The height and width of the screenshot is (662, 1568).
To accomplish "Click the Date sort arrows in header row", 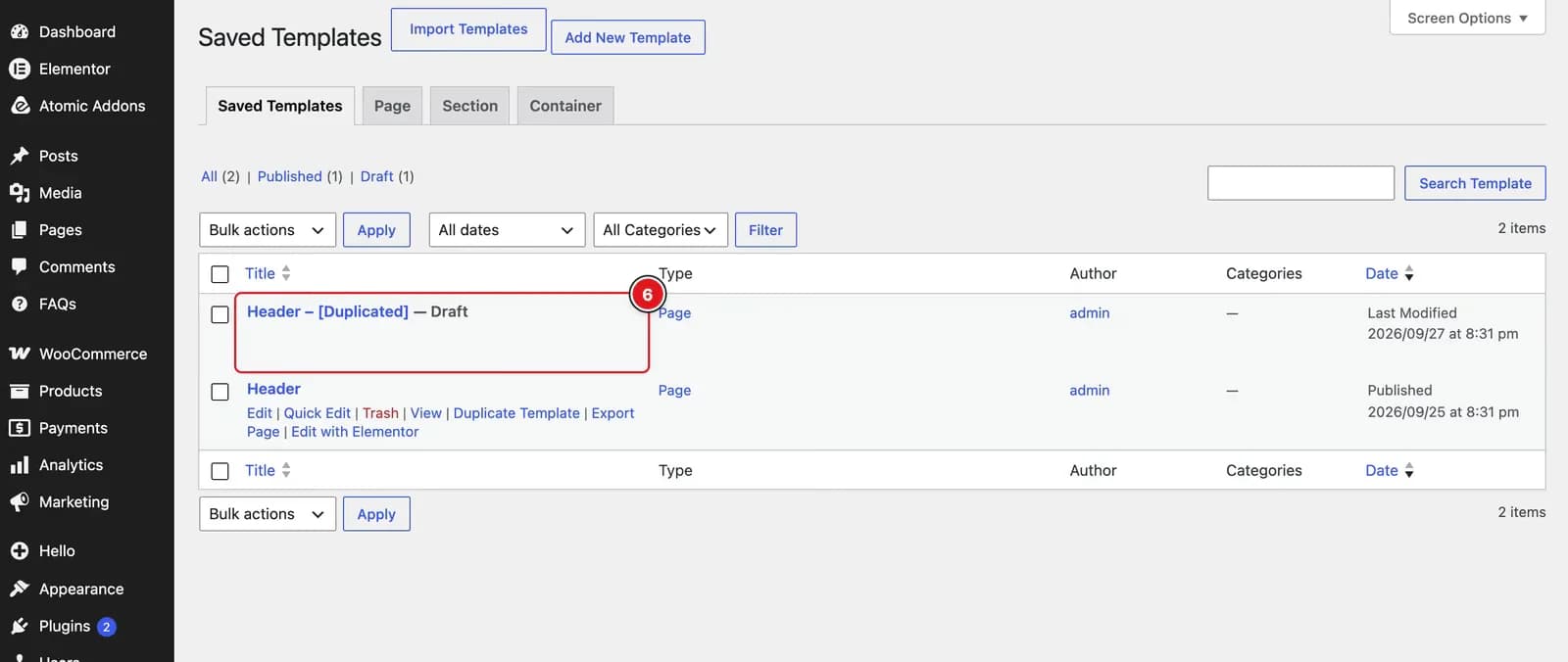I will point(1409,273).
